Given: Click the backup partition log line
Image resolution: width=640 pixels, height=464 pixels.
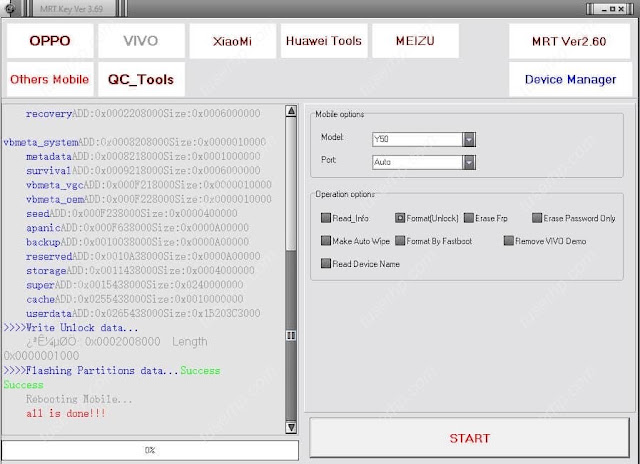Looking at the screenshot, I should pyautogui.click(x=137, y=242).
